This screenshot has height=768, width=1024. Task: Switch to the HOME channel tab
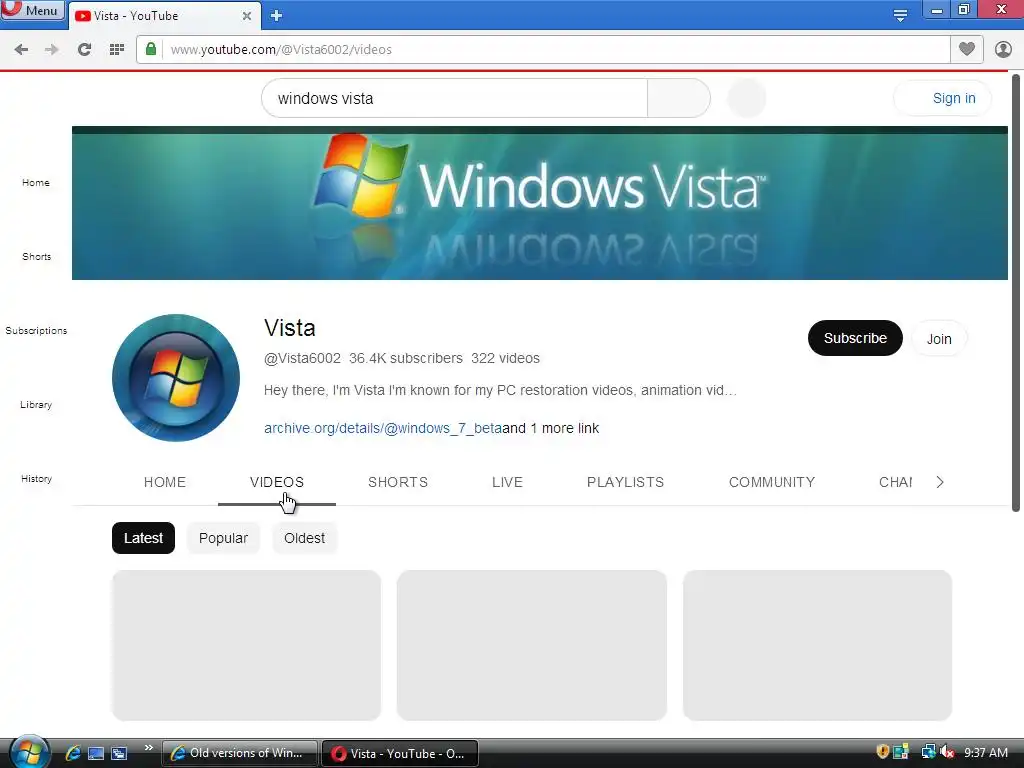165,482
